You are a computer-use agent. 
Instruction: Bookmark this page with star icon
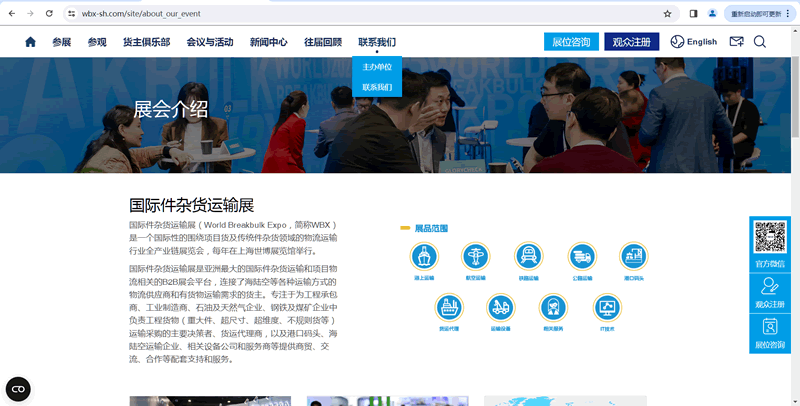point(667,14)
